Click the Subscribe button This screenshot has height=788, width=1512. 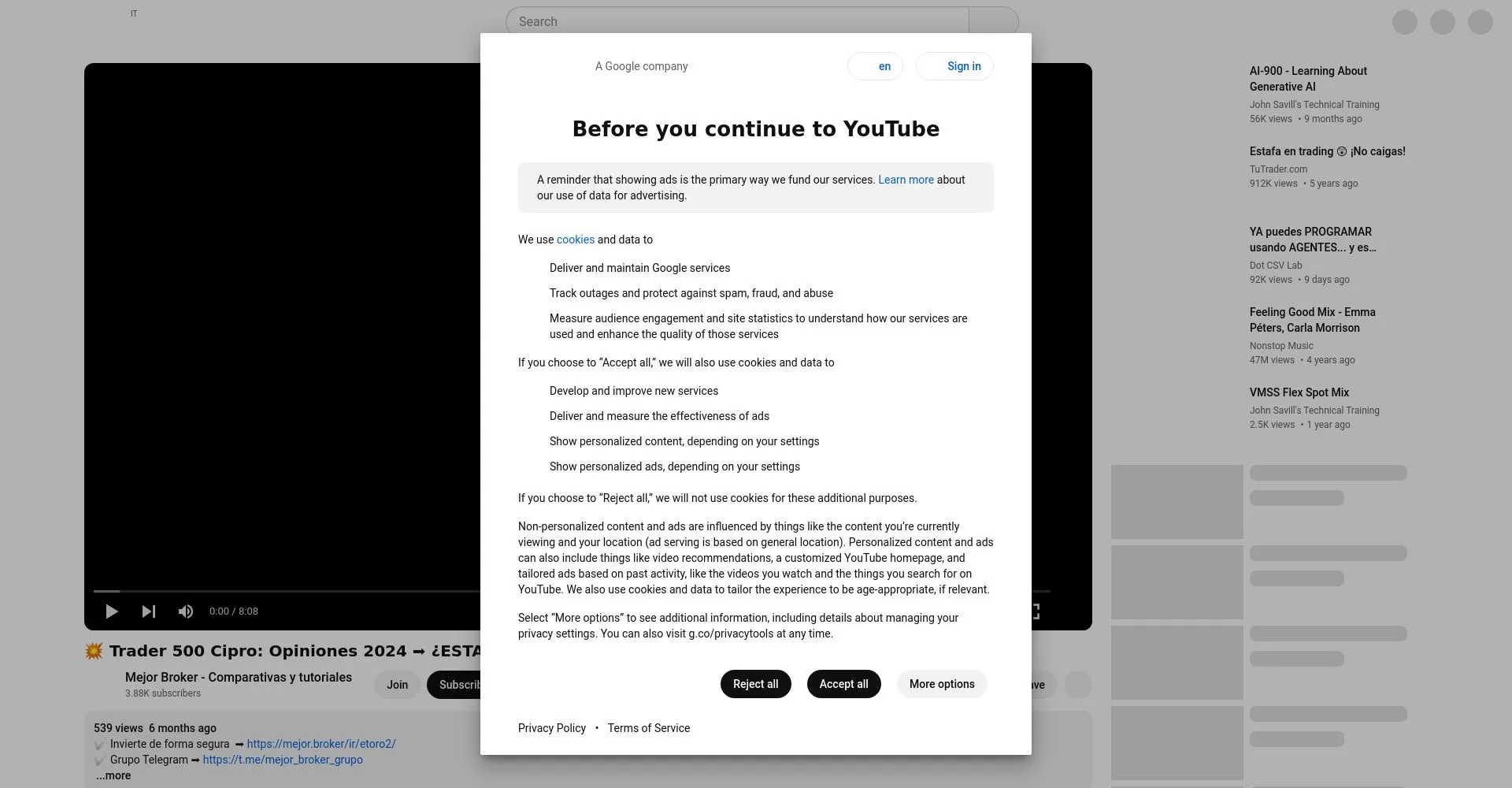point(454,685)
